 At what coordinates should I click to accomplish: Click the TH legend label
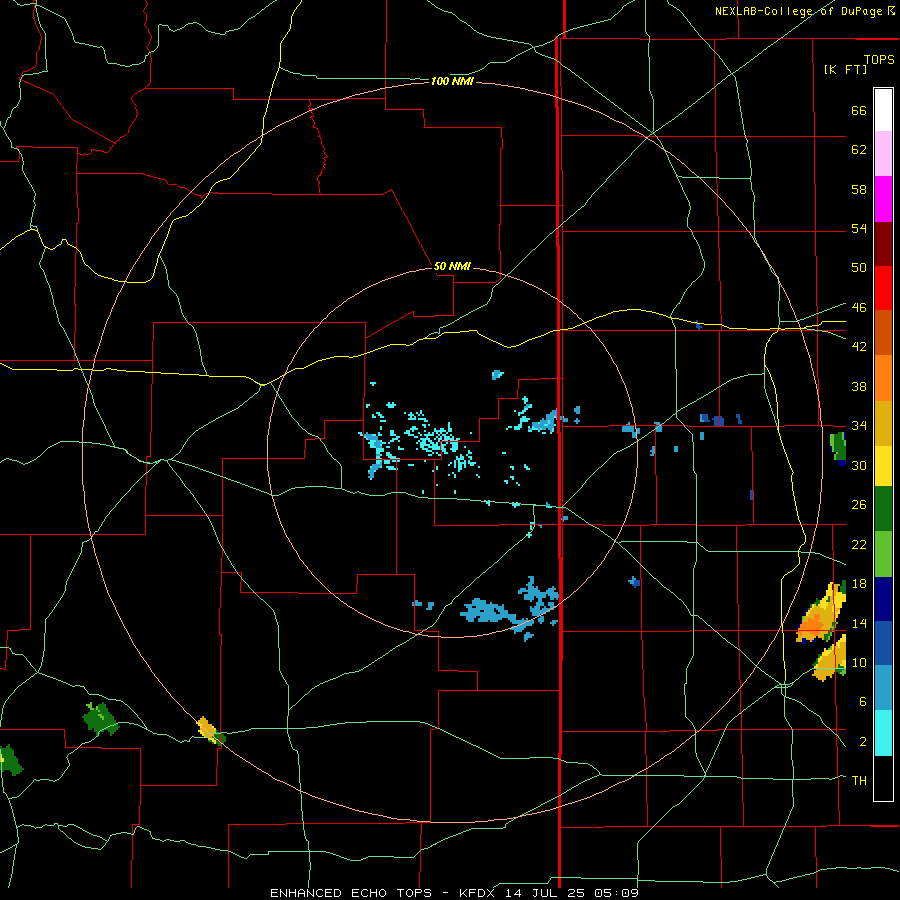click(x=859, y=780)
